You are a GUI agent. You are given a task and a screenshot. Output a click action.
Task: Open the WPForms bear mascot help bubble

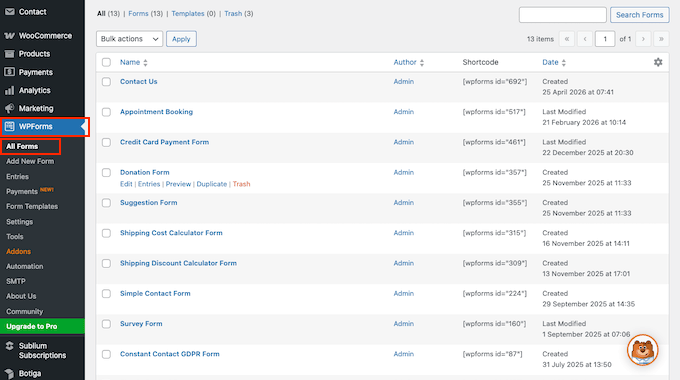coord(643,350)
